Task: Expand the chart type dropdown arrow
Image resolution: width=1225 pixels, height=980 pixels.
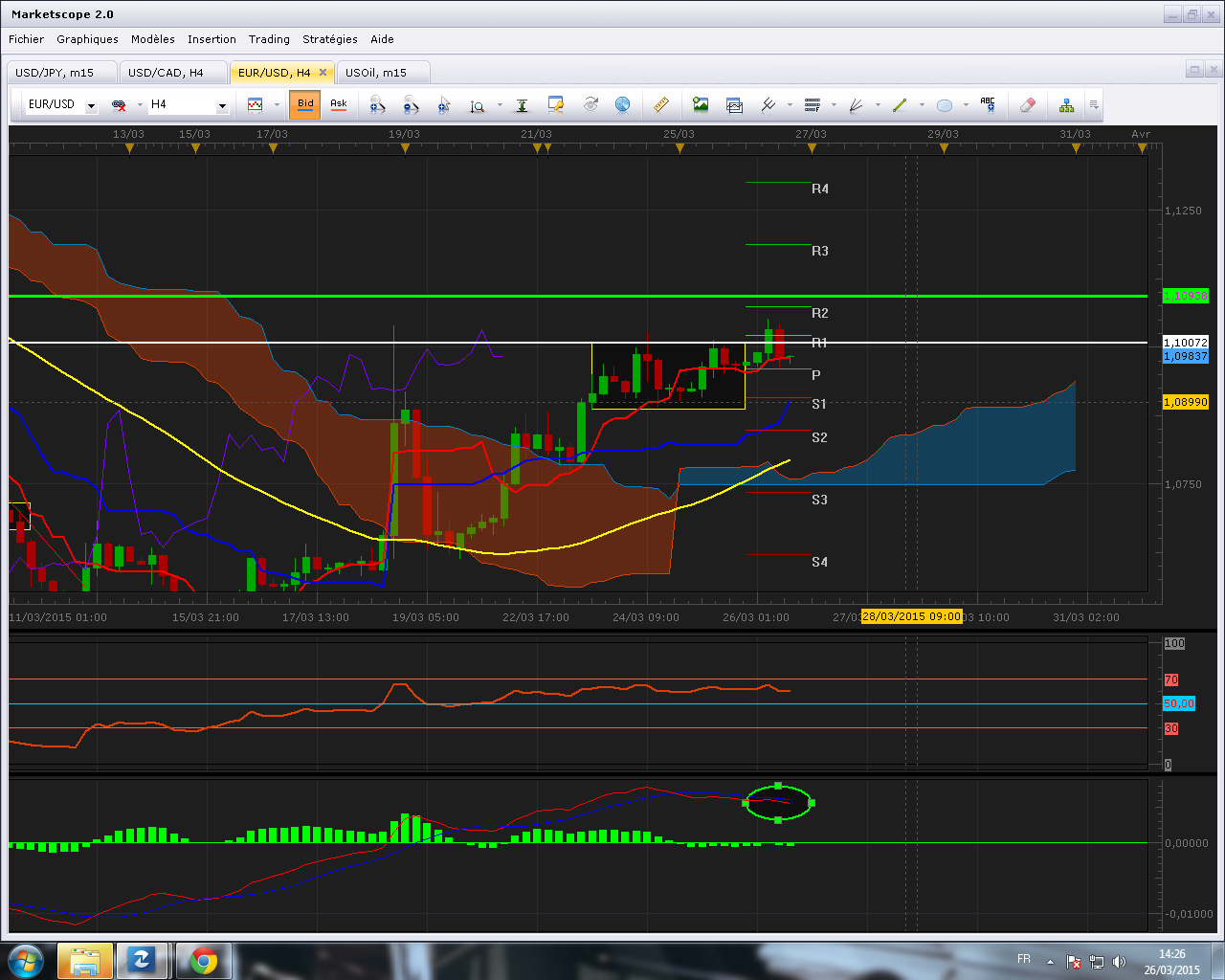Action: (277, 105)
